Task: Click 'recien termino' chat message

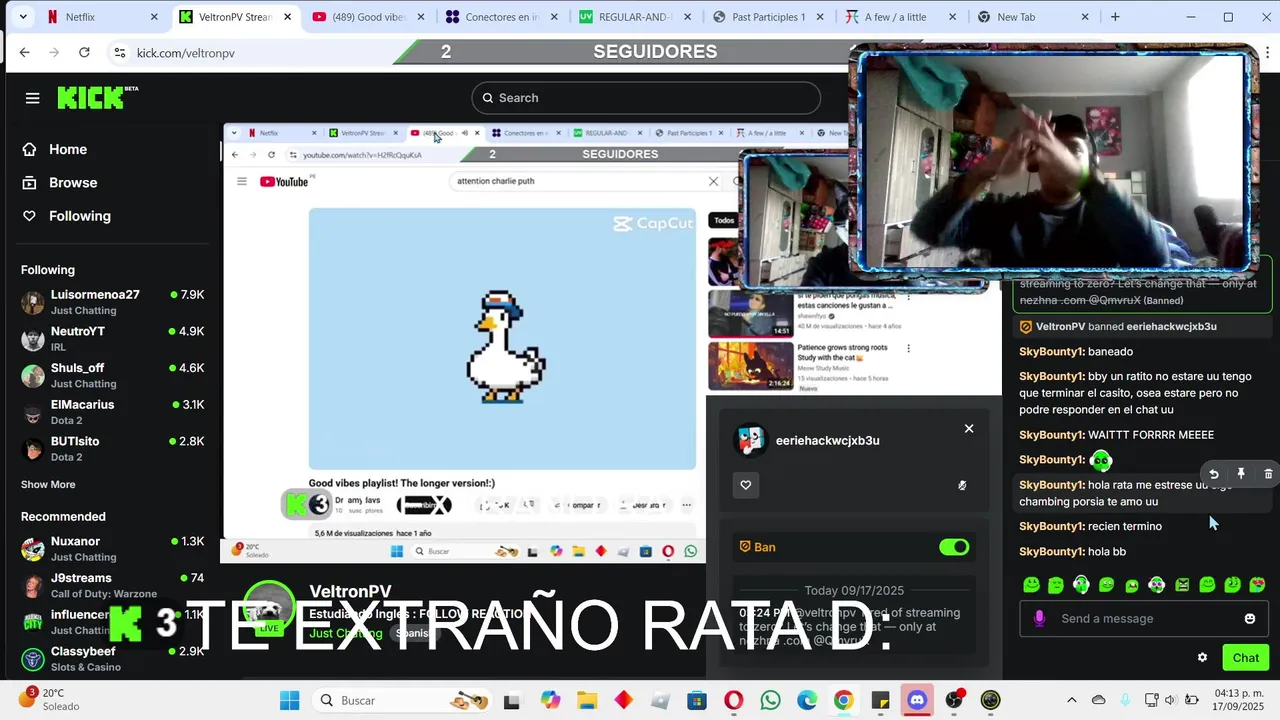Action: pyautogui.click(x=1125, y=526)
